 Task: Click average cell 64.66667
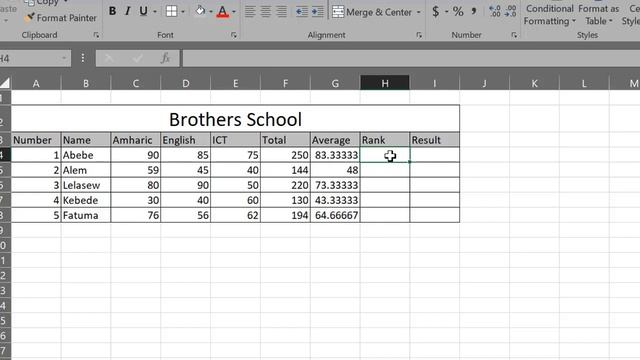coord(335,215)
